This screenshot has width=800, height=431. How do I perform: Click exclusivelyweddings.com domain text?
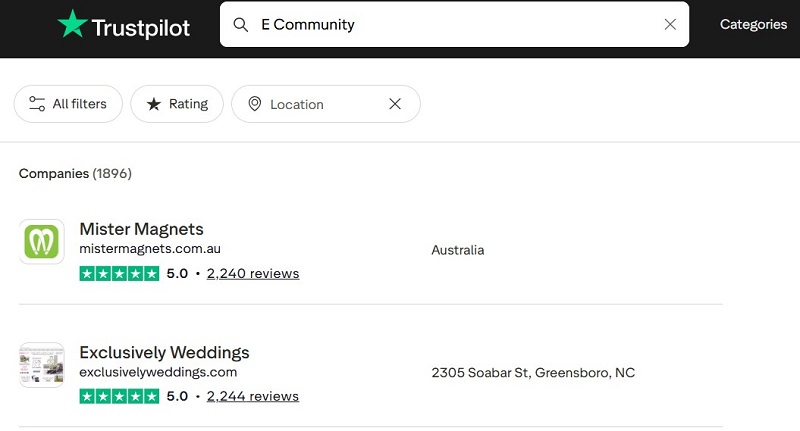[158, 372]
